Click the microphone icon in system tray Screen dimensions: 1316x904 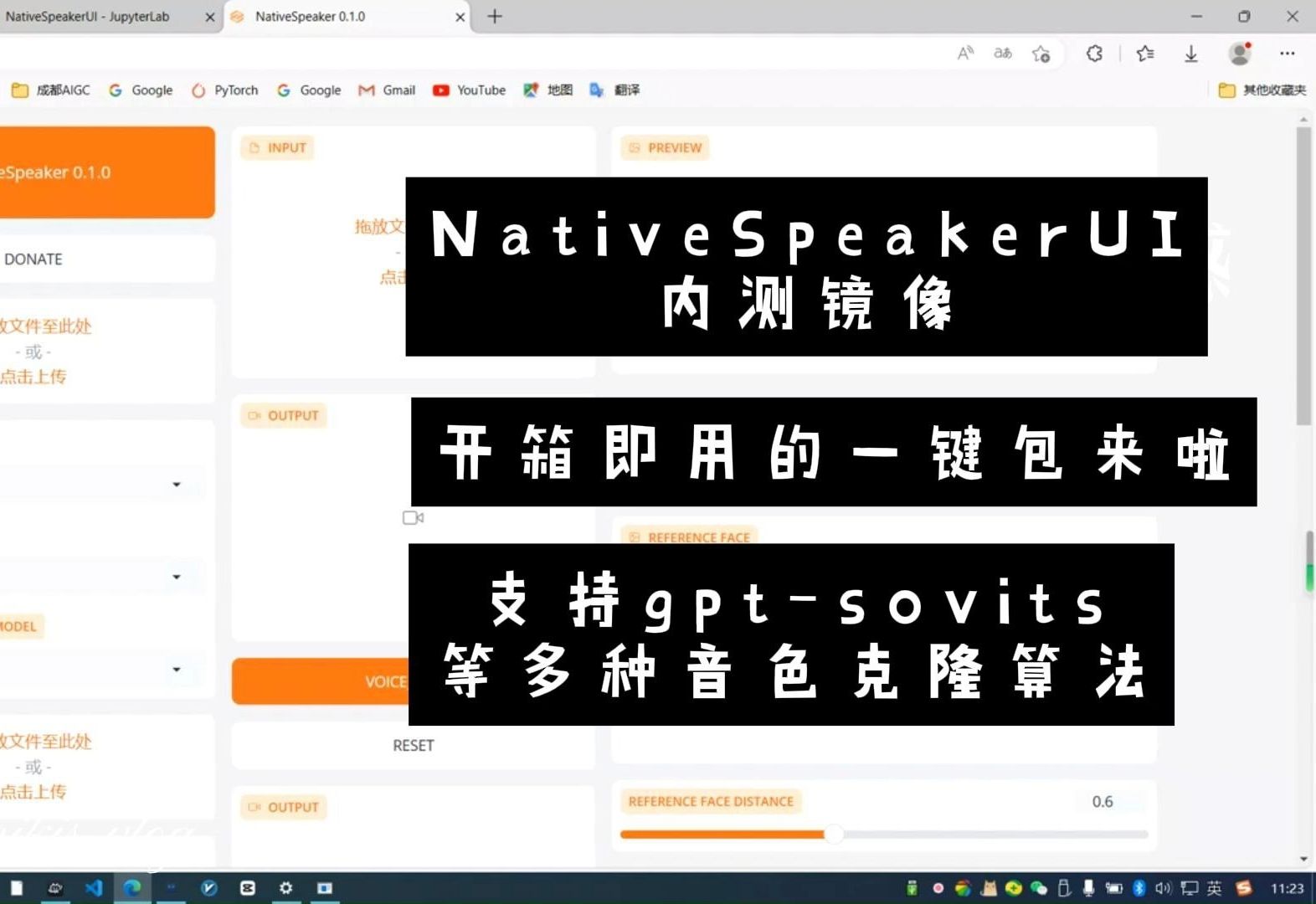[1088, 888]
